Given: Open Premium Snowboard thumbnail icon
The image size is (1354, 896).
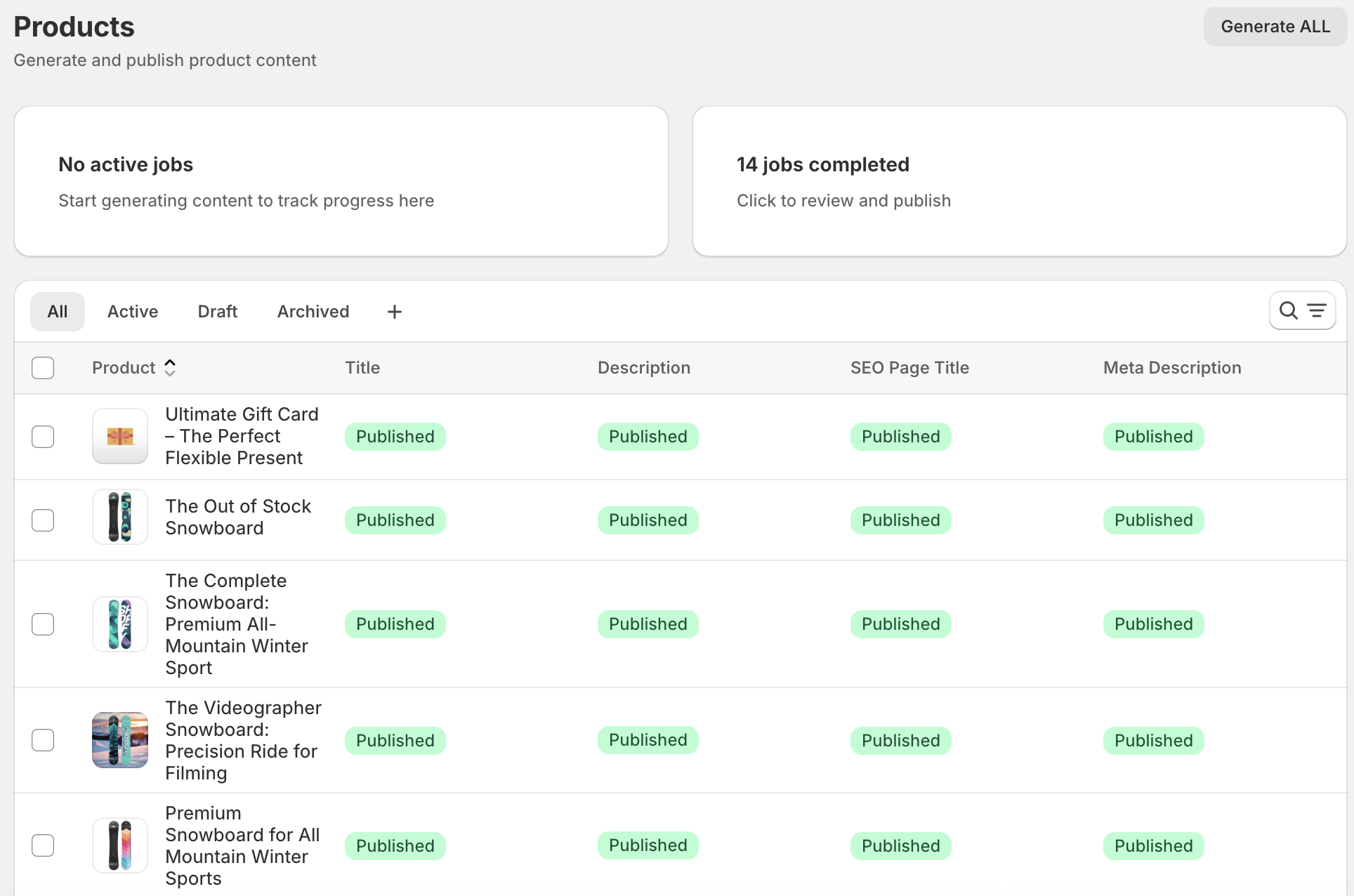Looking at the screenshot, I should tap(120, 845).
